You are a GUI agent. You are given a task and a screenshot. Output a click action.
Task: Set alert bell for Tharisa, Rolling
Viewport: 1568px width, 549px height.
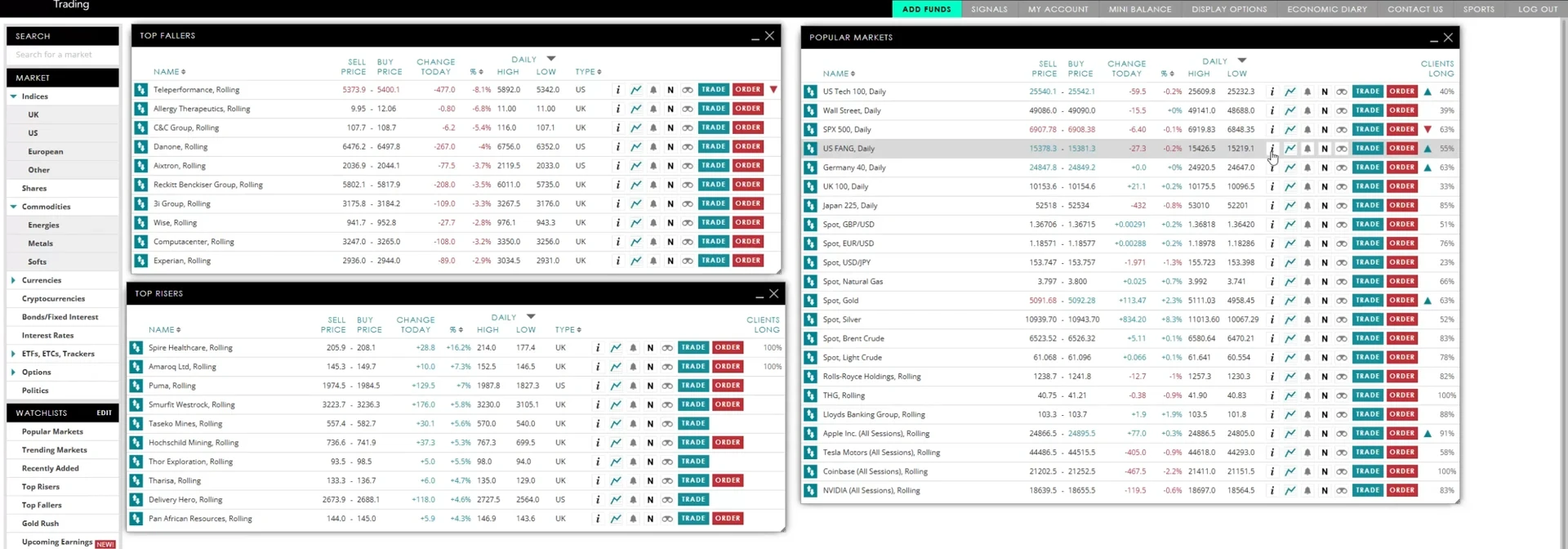(633, 481)
